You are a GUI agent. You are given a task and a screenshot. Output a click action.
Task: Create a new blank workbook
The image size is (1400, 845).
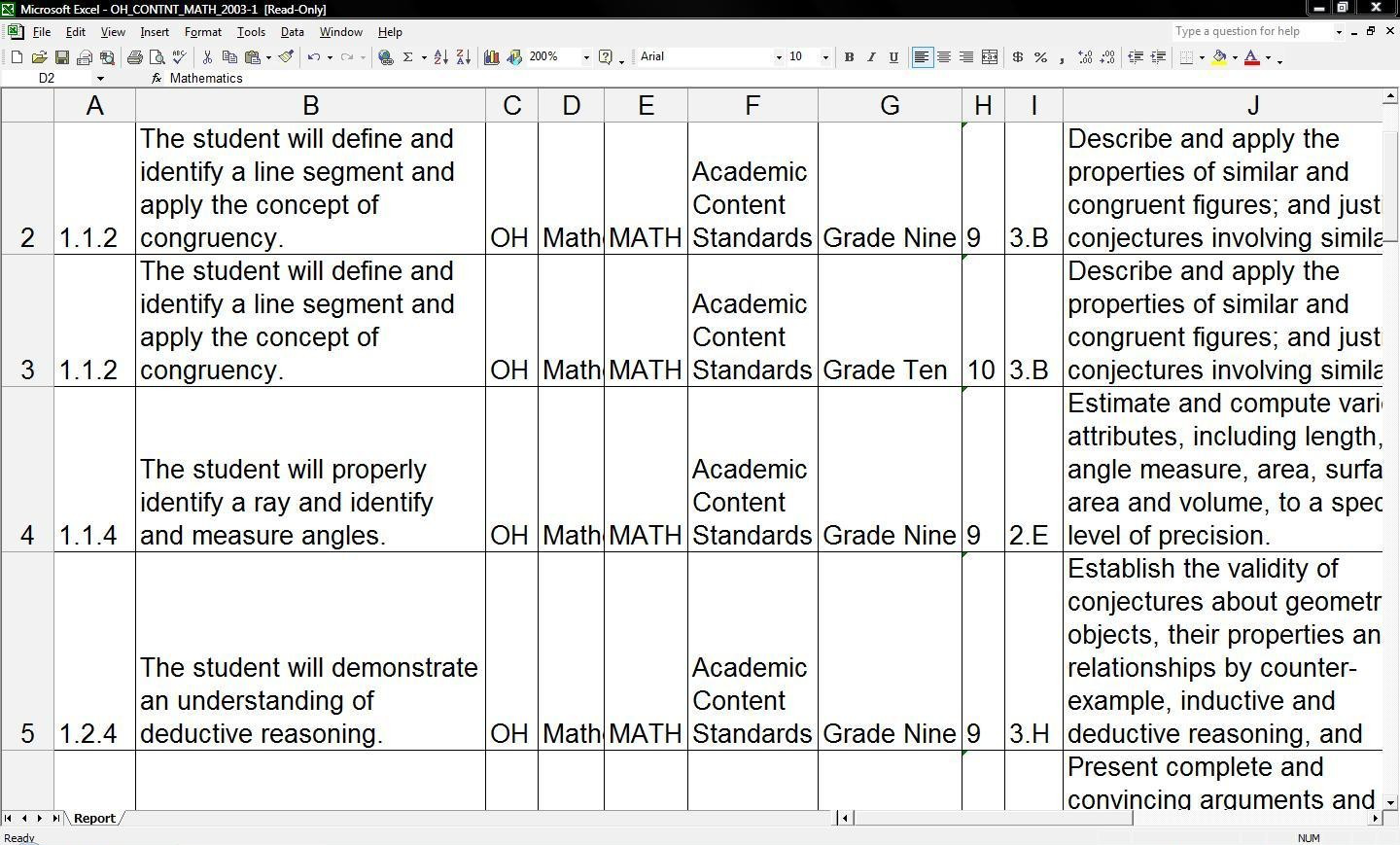[x=17, y=57]
